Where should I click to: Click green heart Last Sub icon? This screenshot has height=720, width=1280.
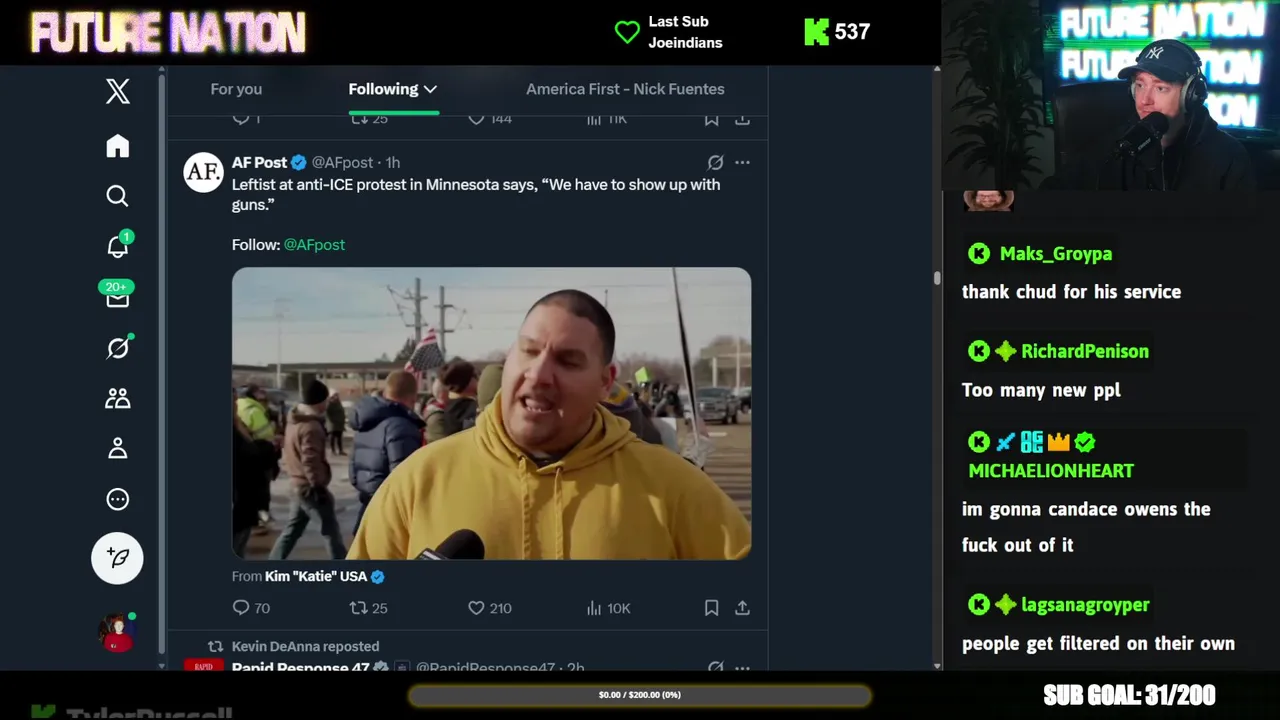tap(627, 32)
